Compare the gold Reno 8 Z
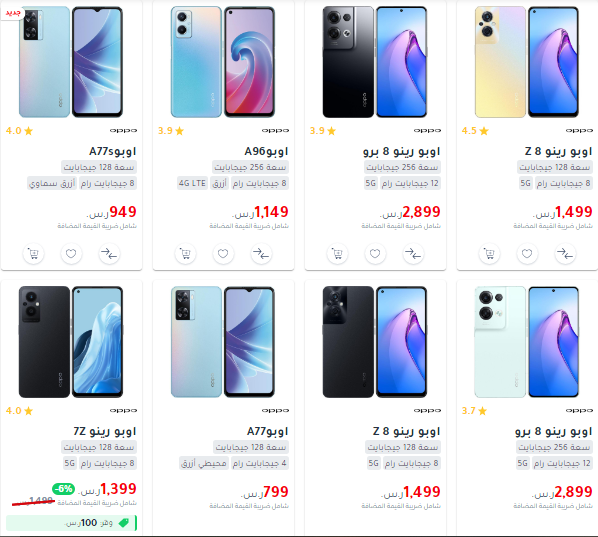This screenshot has height=537, width=598. (565, 254)
